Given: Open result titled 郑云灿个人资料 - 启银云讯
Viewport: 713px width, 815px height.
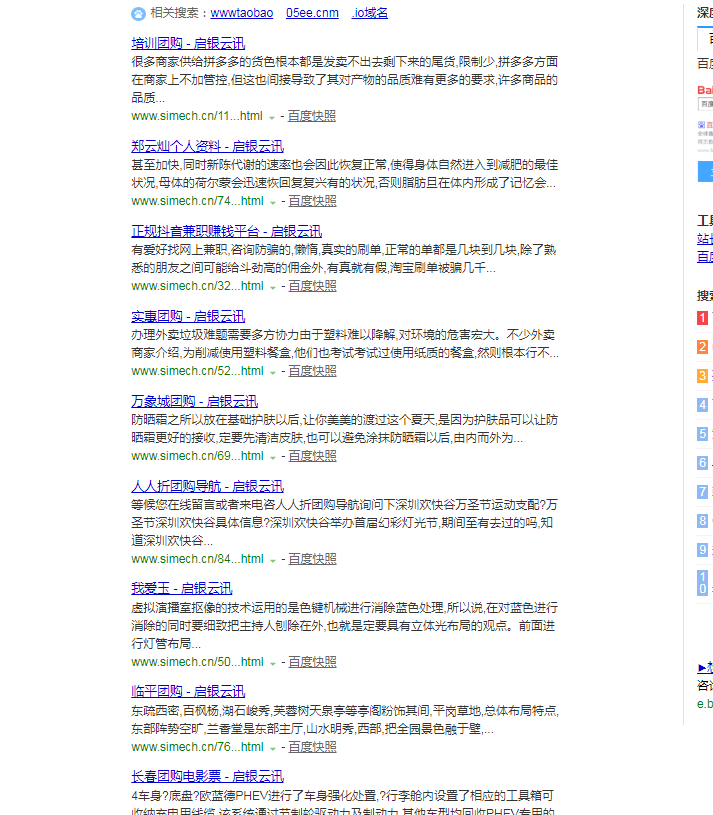Looking at the screenshot, I should click(x=207, y=146).
